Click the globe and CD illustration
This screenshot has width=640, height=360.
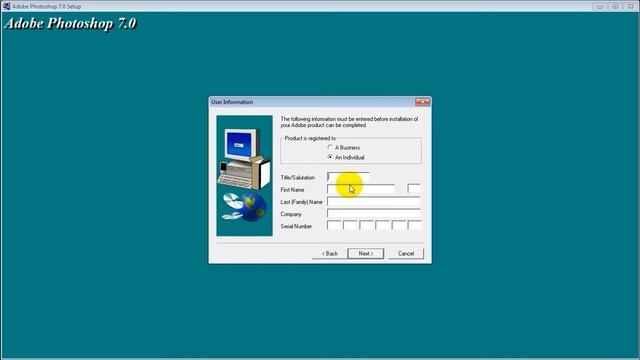244,207
